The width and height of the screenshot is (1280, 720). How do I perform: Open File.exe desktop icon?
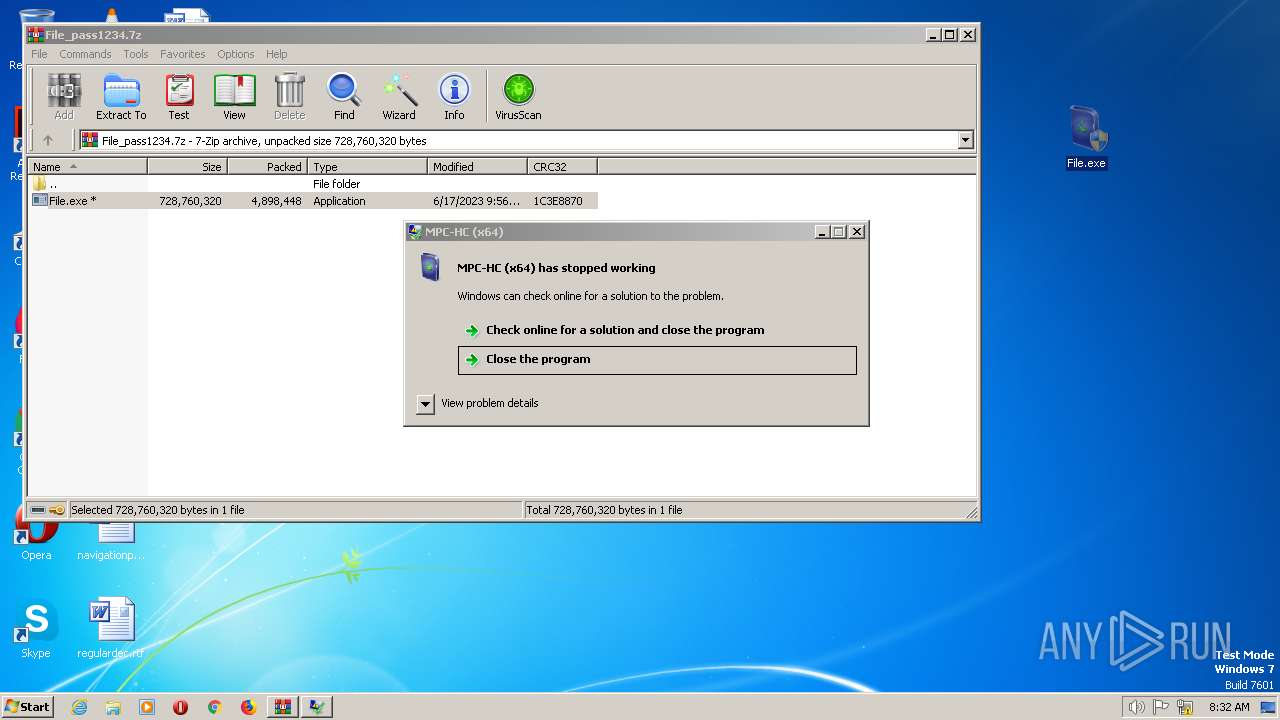(x=1086, y=137)
